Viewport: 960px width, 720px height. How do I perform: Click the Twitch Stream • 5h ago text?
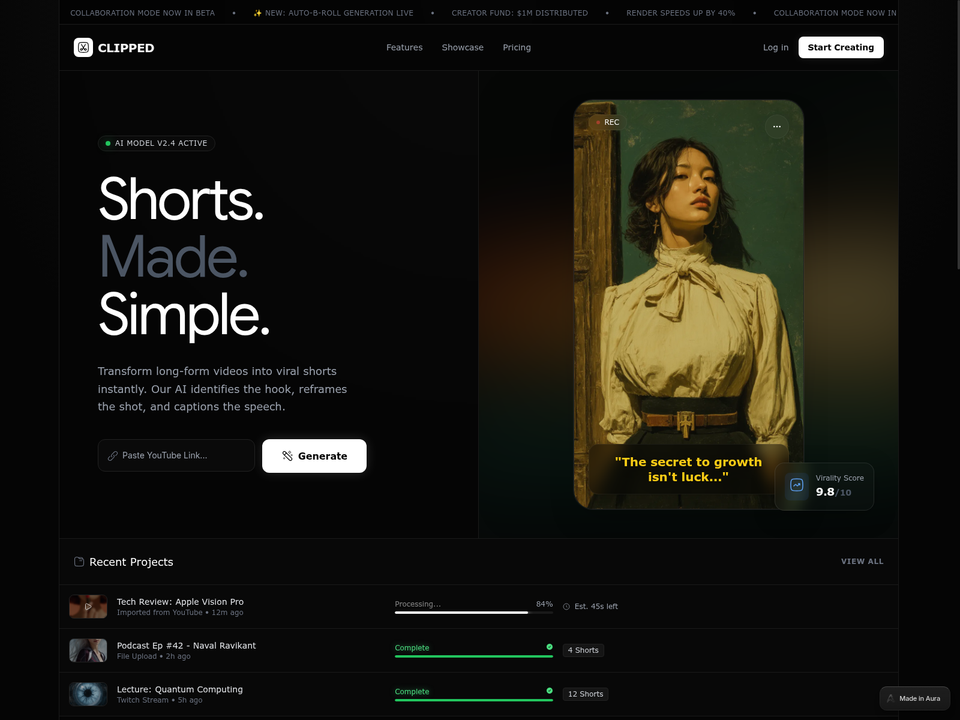click(x=159, y=700)
